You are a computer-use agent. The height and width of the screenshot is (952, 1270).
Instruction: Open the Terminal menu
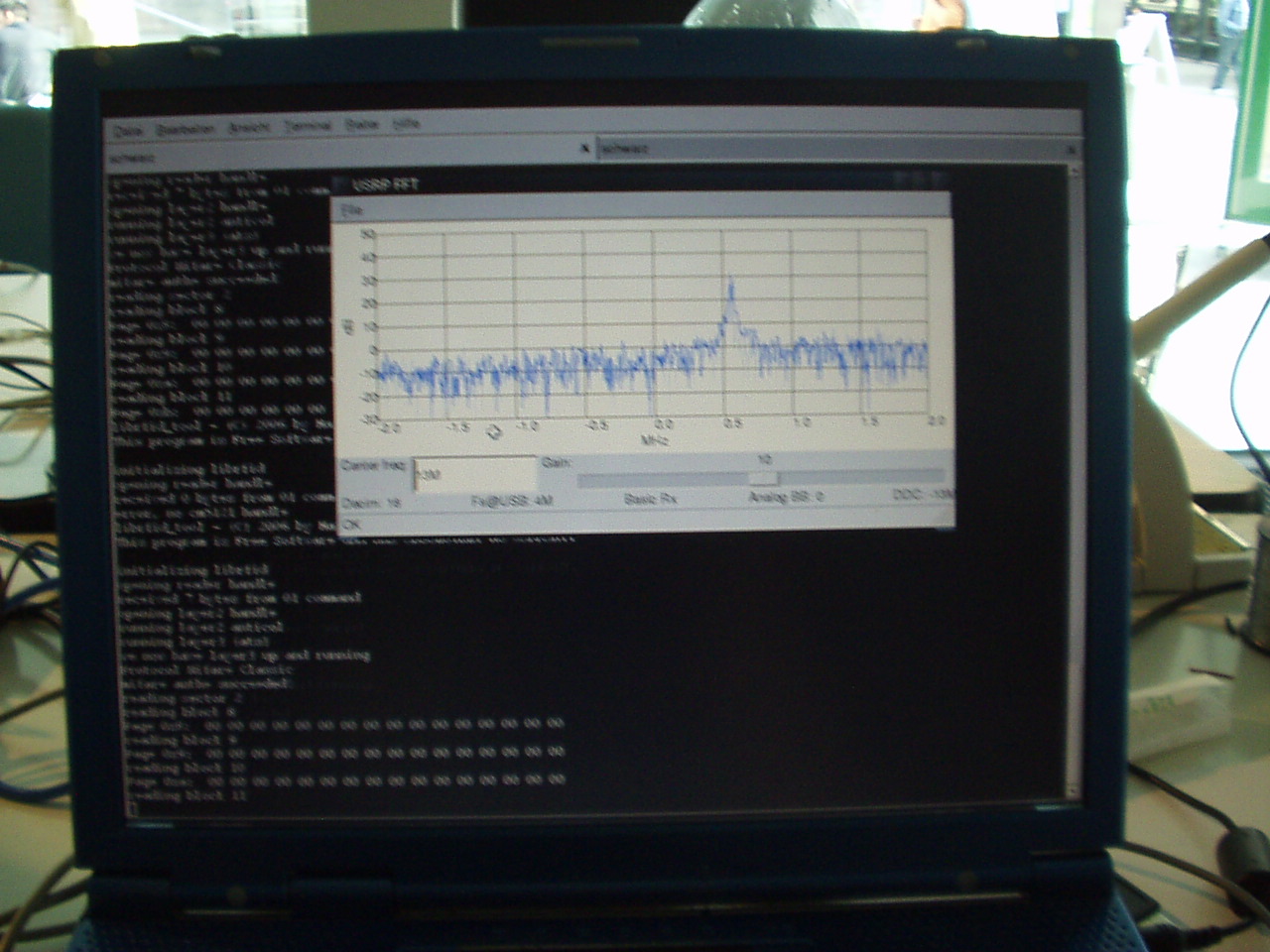pyautogui.click(x=308, y=127)
